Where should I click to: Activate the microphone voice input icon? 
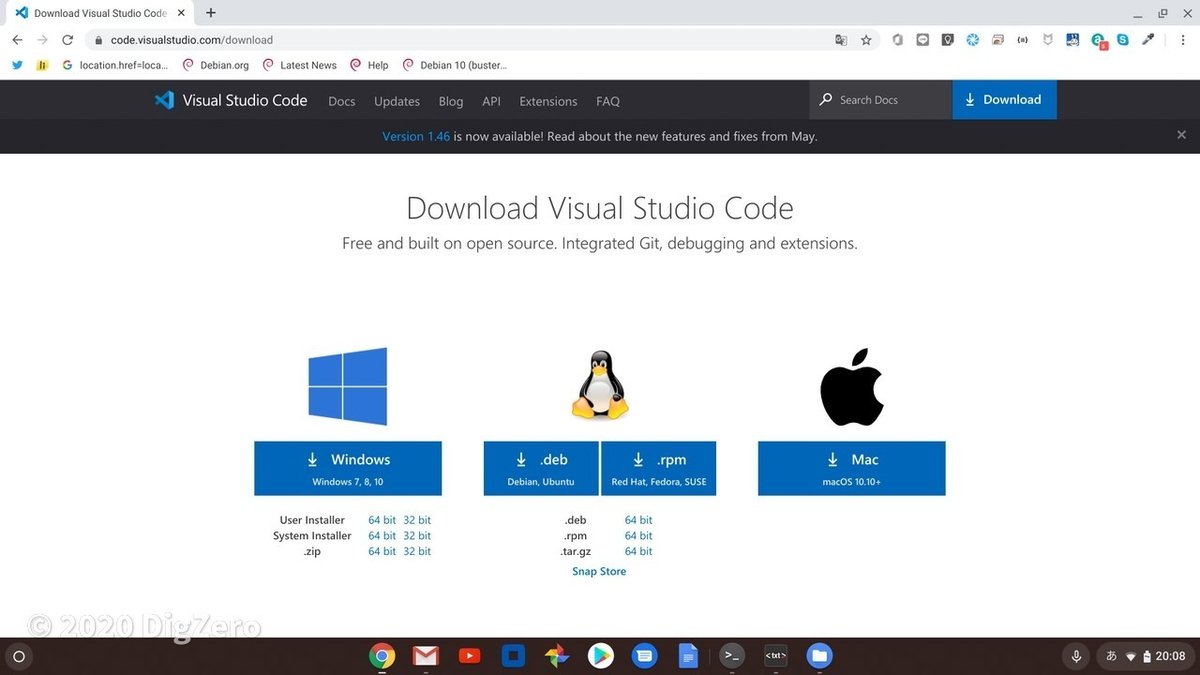tap(1076, 656)
